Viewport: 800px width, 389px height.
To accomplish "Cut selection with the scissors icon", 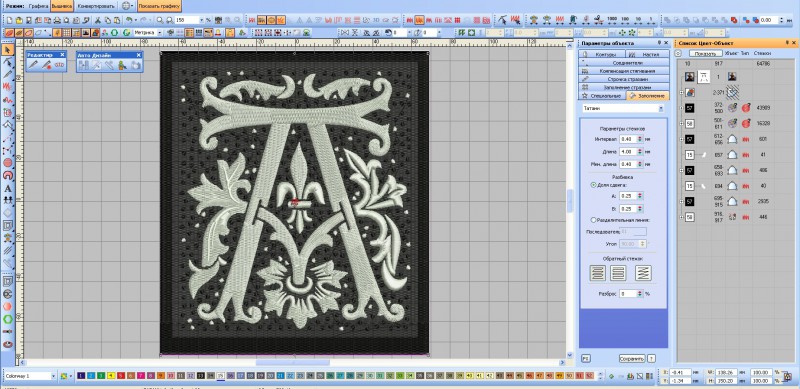I will pos(98,20).
